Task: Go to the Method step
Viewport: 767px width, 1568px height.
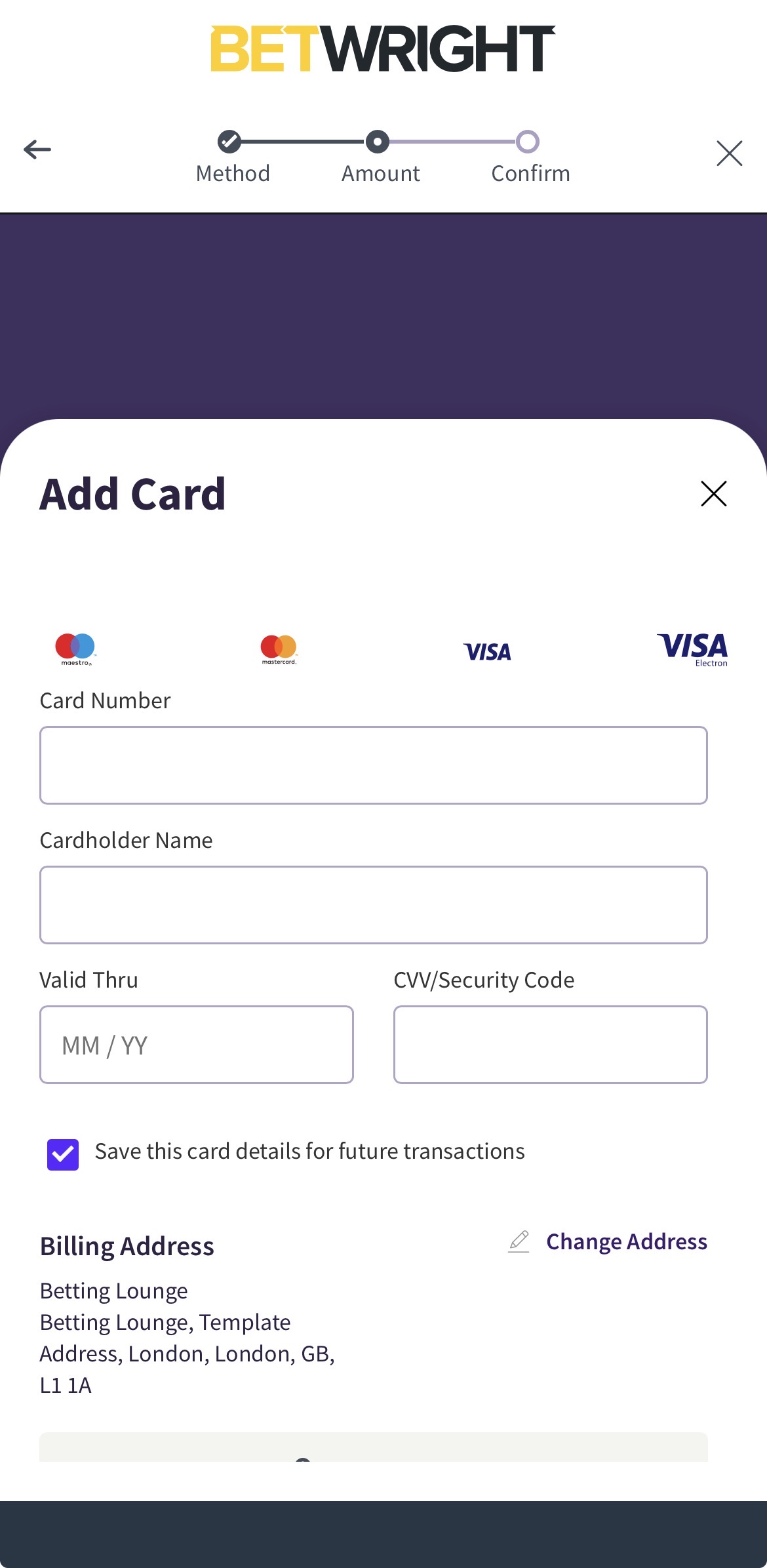Action: point(233,173)
